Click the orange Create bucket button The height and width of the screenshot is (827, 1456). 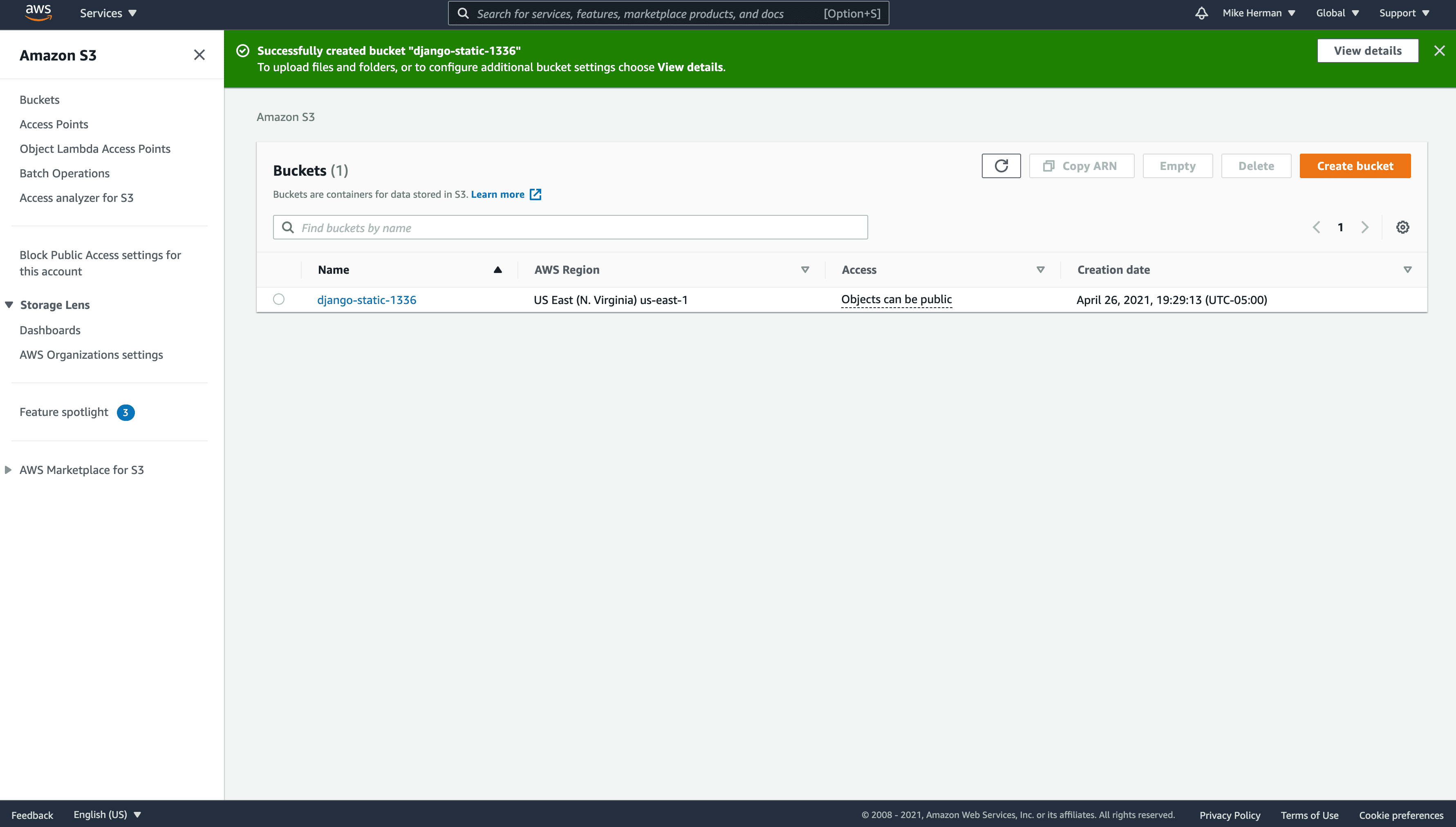(1355, 166)
